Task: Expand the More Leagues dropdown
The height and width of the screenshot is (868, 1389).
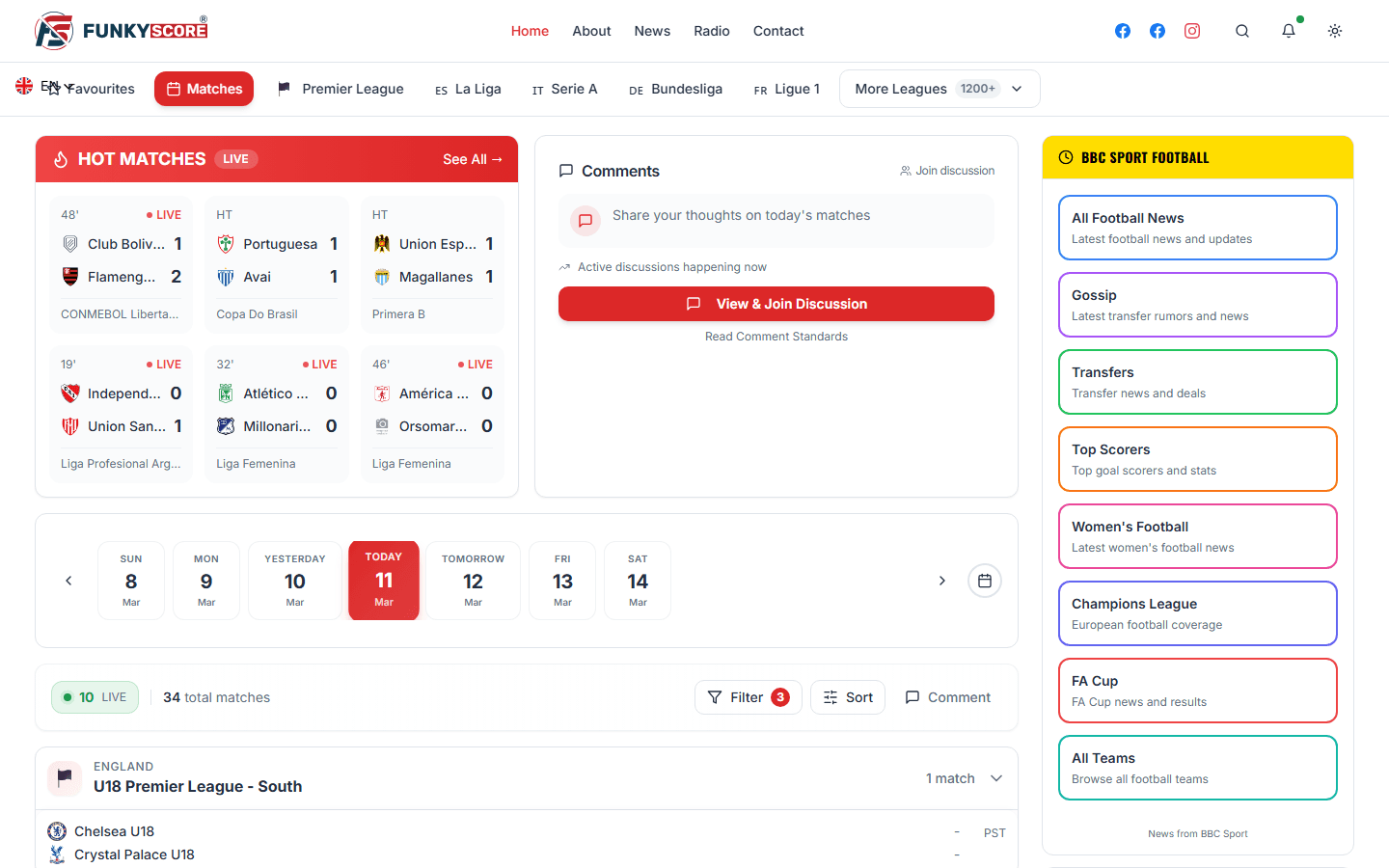Action: [x=939, y=89]
